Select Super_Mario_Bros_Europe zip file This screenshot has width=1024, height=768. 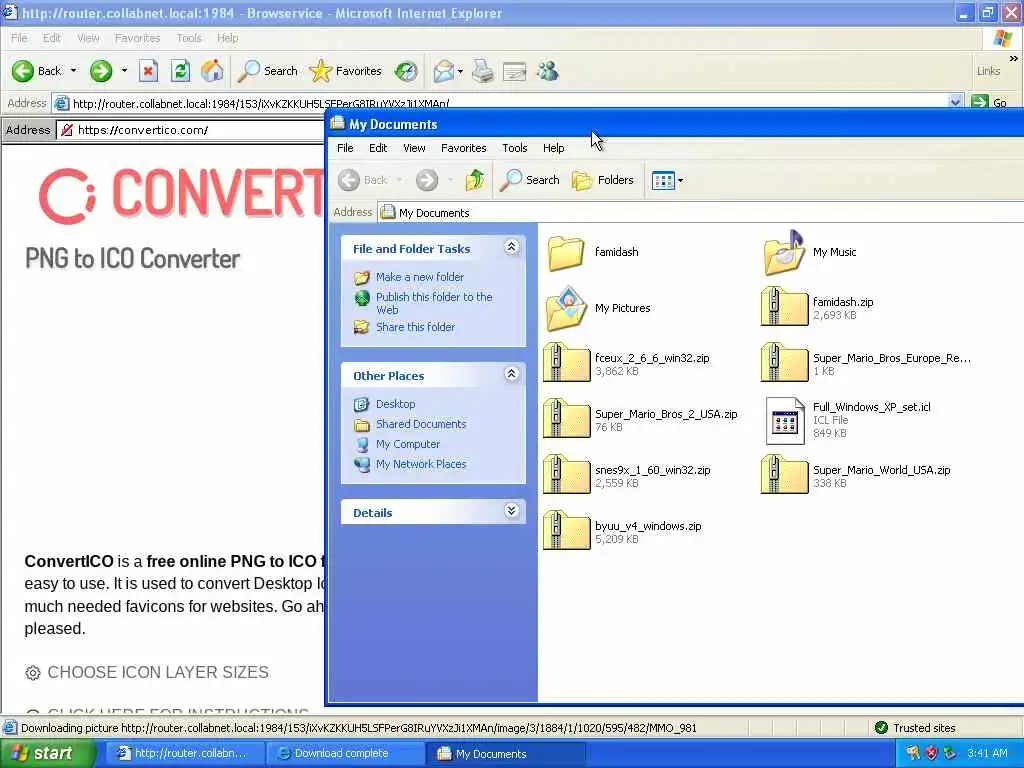pyautogui.click(x=867, y=364)
